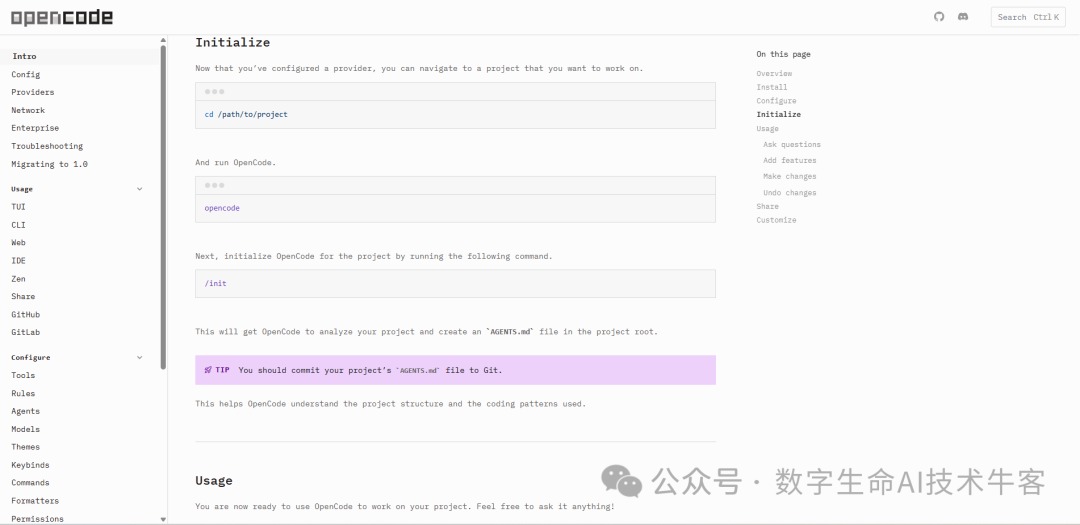Jump to Ask questions in outline

tap(791, 145)
